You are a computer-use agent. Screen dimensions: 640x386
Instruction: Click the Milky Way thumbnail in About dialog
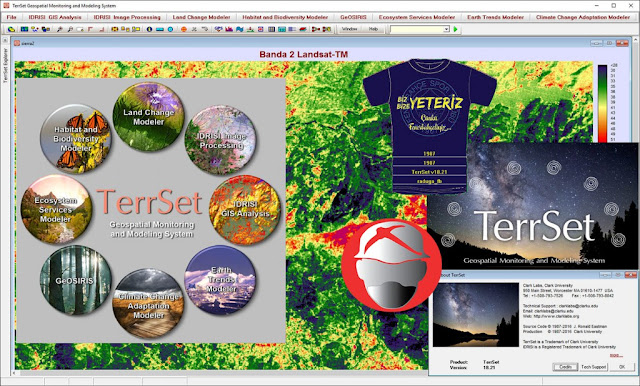coord(476,315)
